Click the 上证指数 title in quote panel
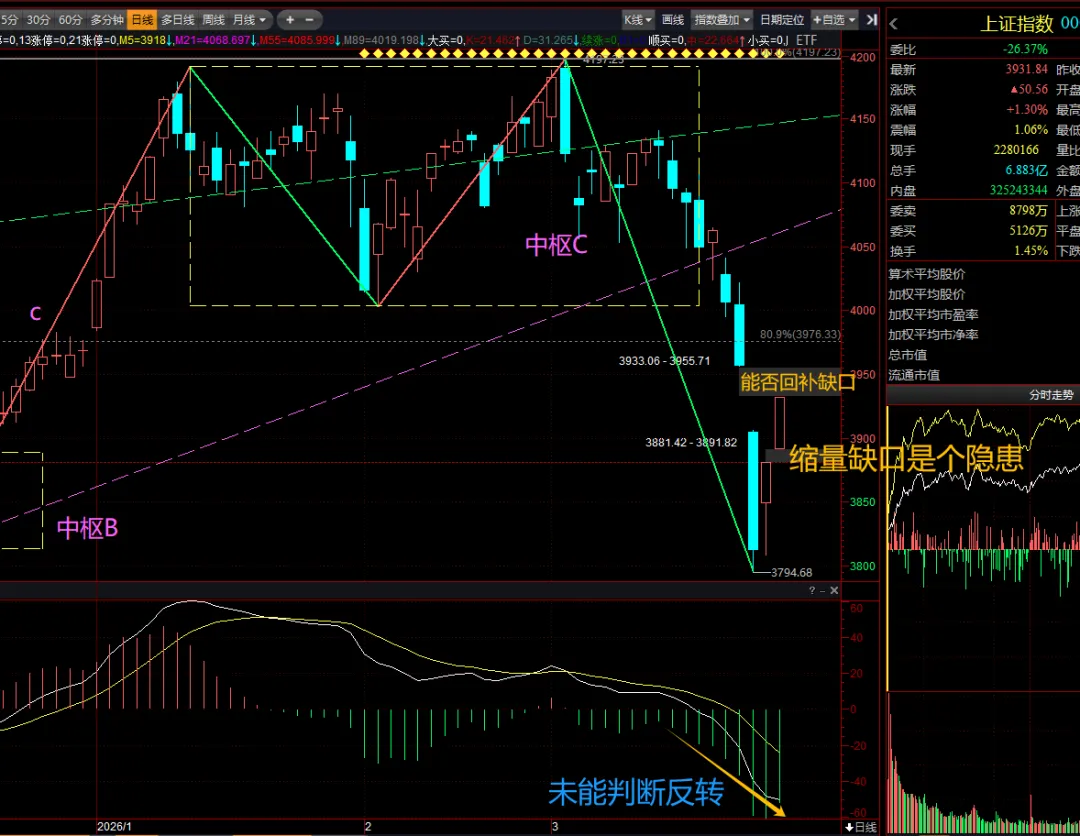 tap(1017, 24)
